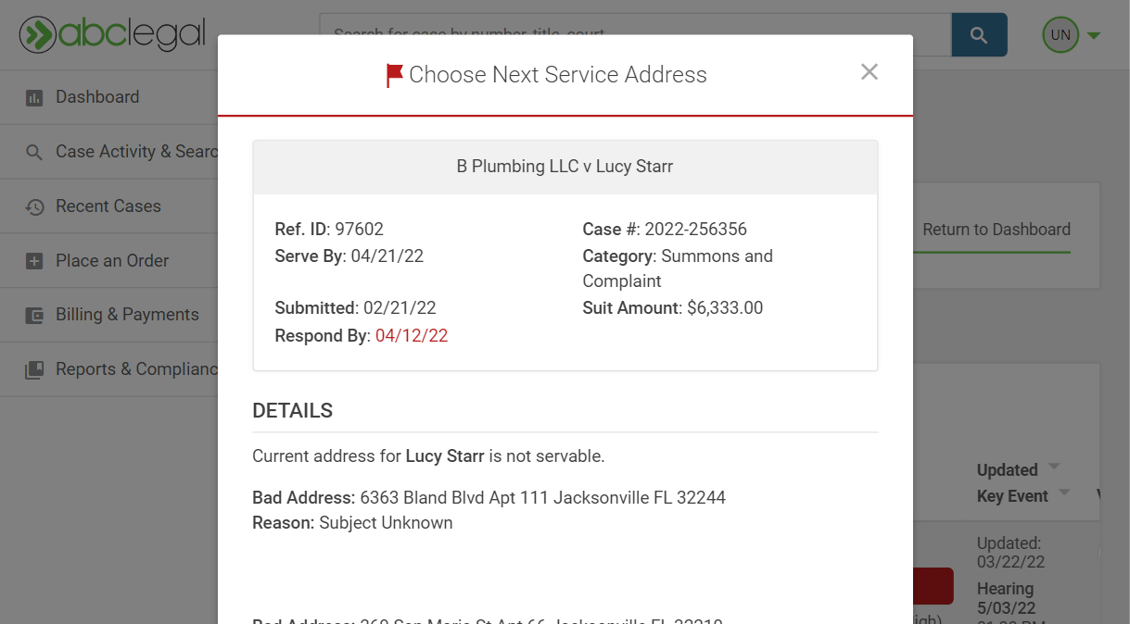The image size is (1130, 624).
Task: Click the payment card icon next to Billing & Payments
Action: [34, 314]
